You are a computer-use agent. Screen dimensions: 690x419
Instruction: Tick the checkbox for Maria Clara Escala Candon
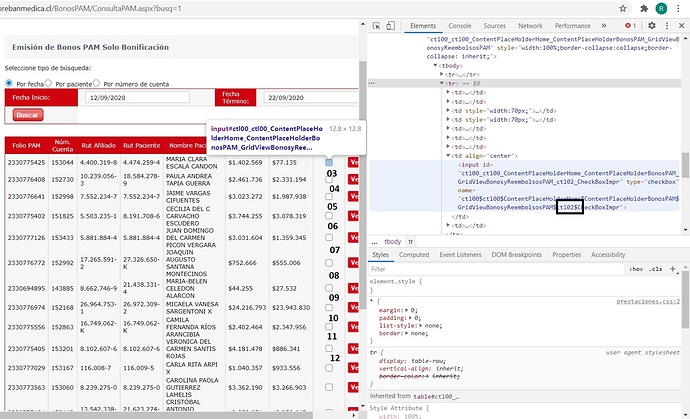(x=329, y=162)
